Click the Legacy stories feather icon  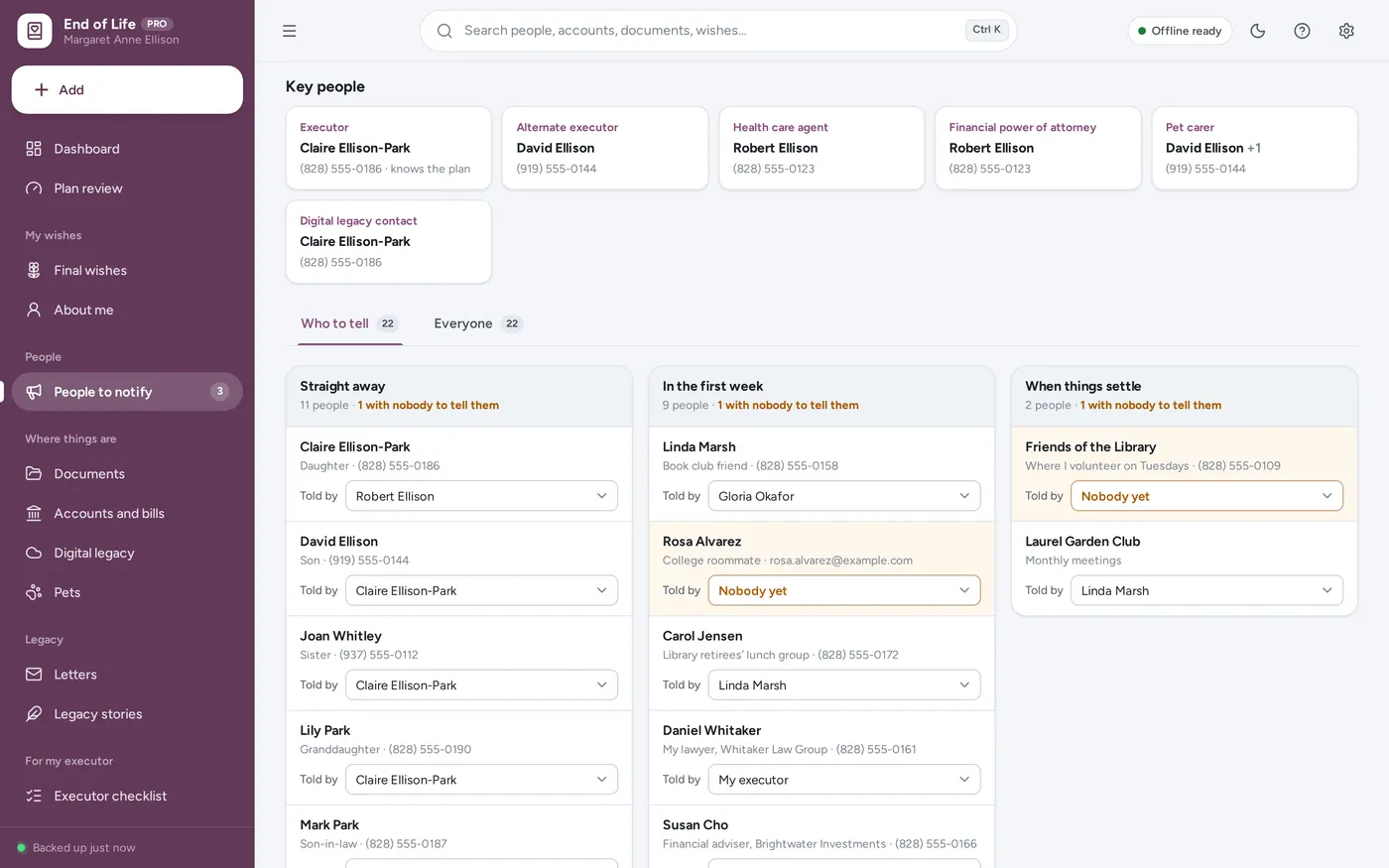tap(34, 714)
